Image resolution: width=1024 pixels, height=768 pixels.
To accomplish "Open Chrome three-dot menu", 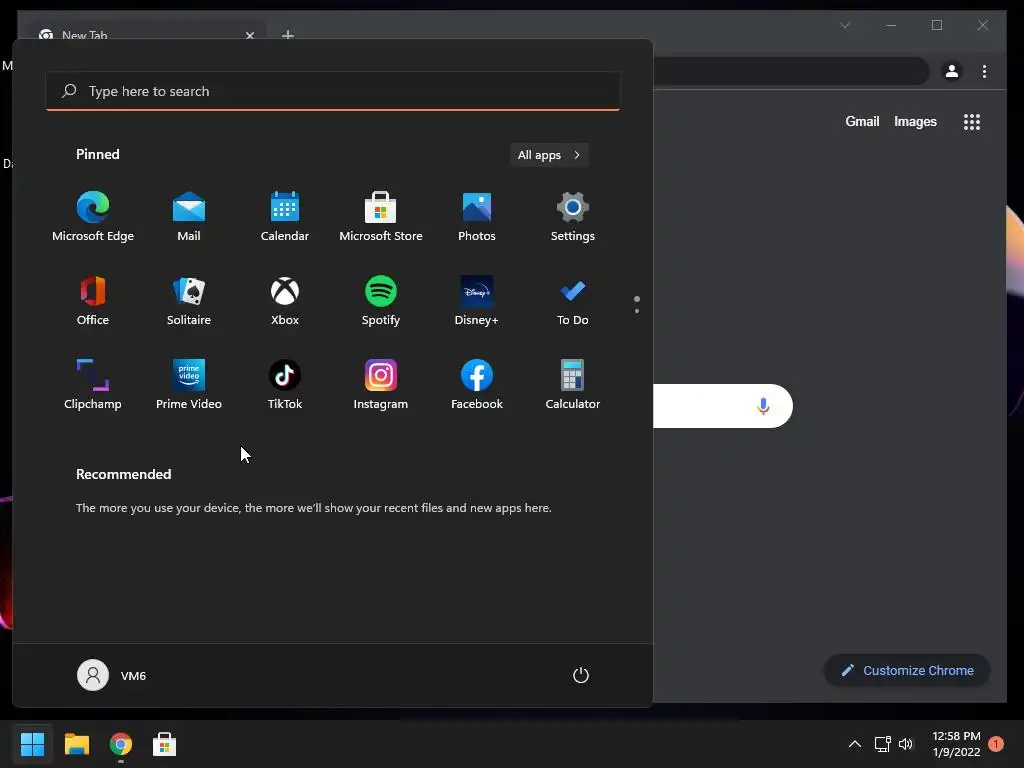I will [x=984, y=71].
